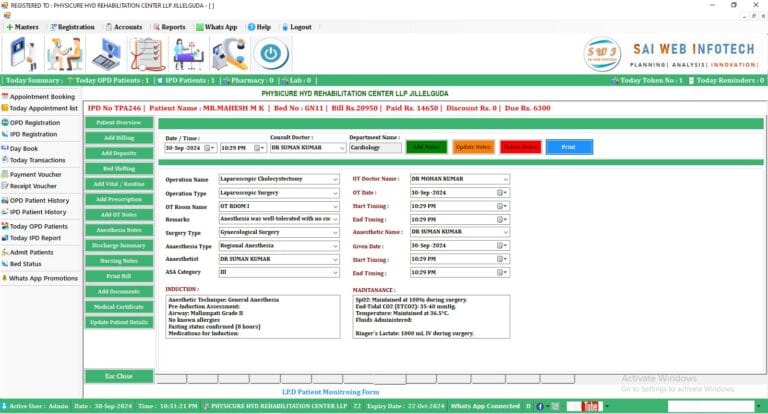Expand the OT Room Name dropdown

(335, 207)
